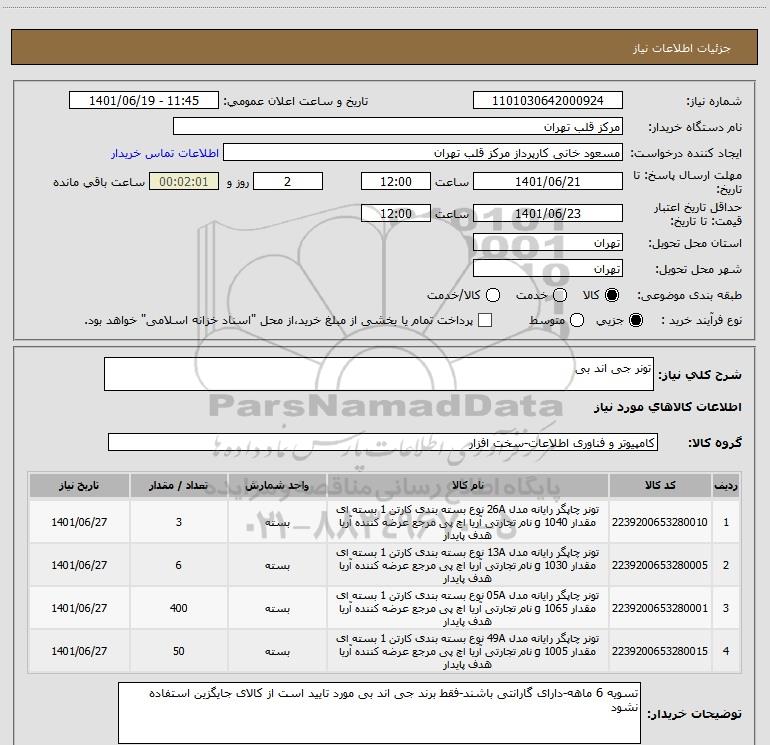Click quantity 400 in row 3
Screen dimensions: 770x745
pyautogui.click(x=178, y=608)
